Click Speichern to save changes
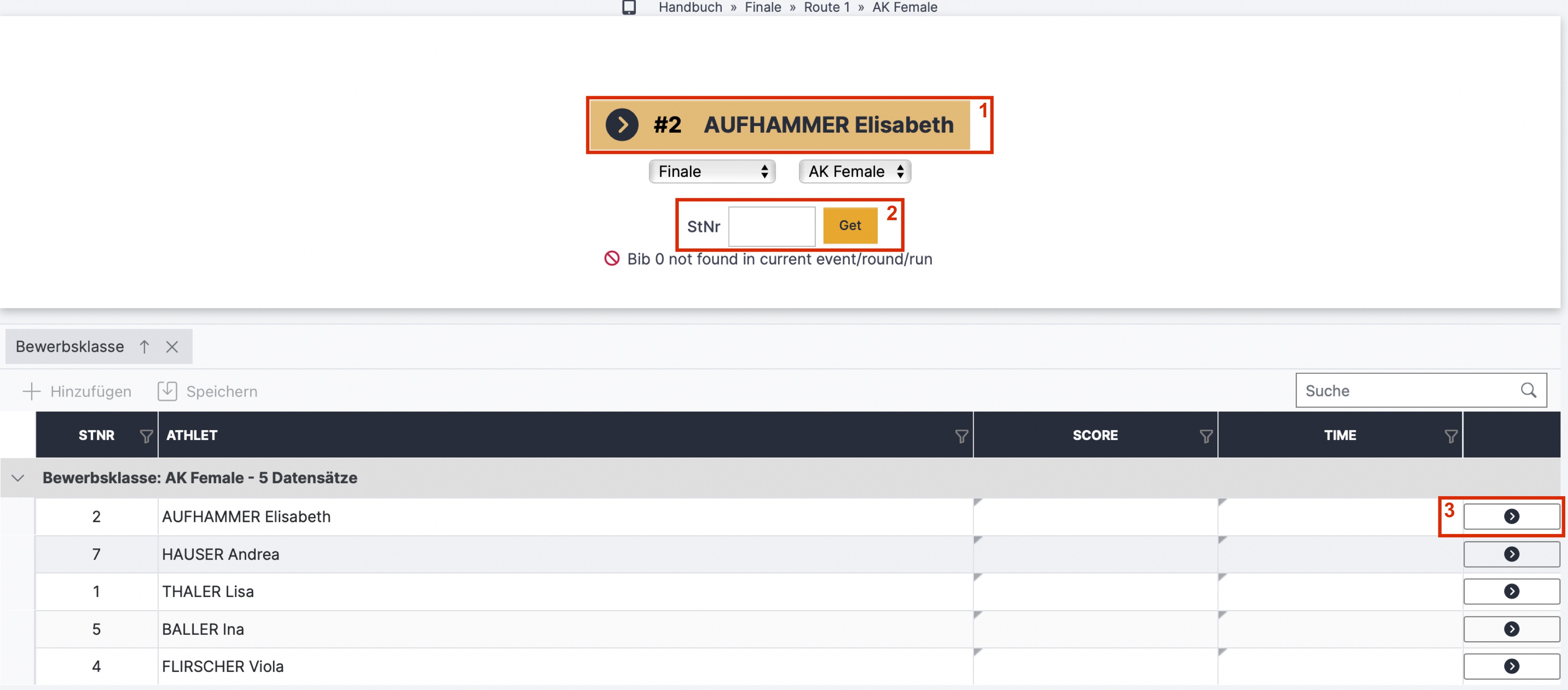Viewport: 1568px width, 690px height. click(x=208, y=391)
